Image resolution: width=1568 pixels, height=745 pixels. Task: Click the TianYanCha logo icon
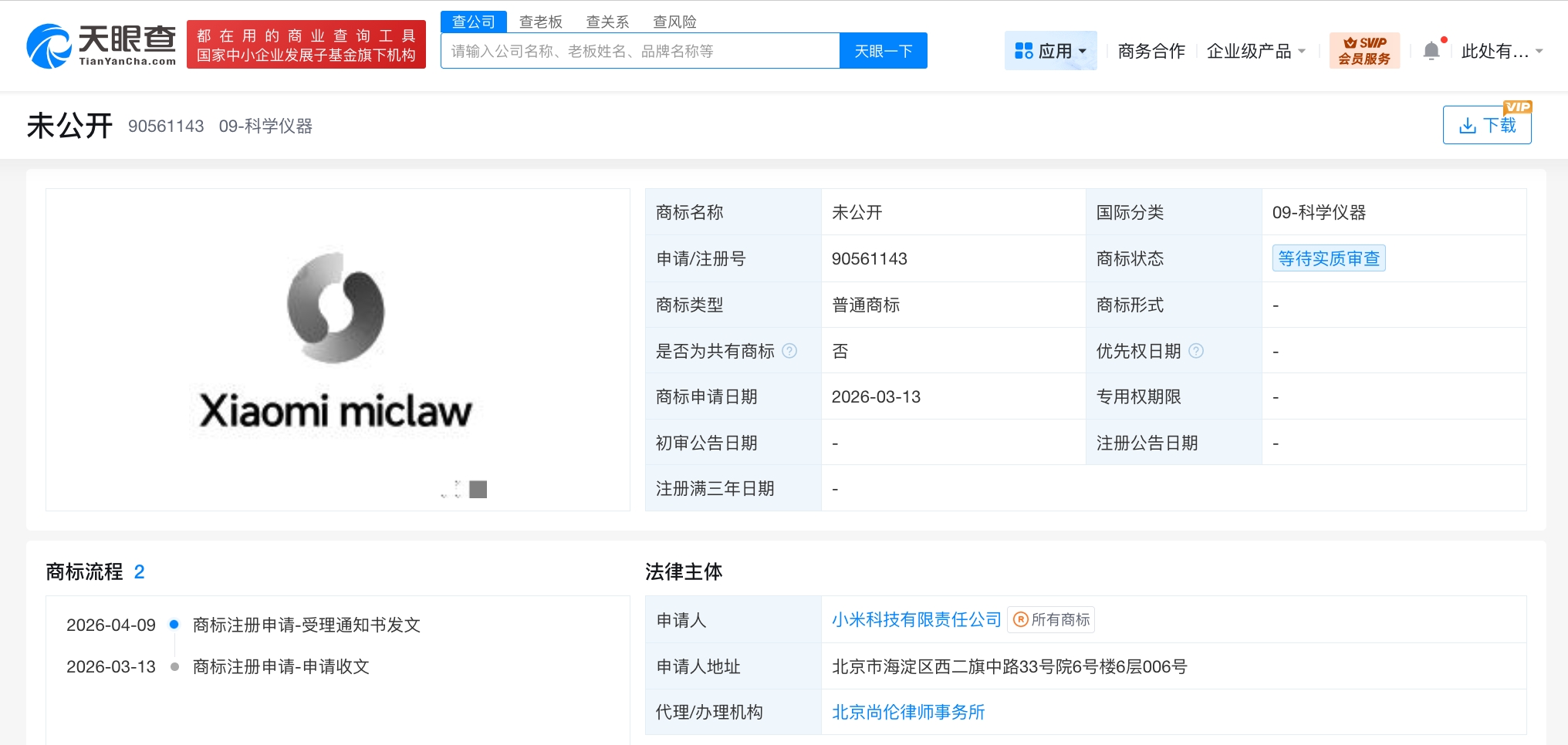tap(48, 44)
